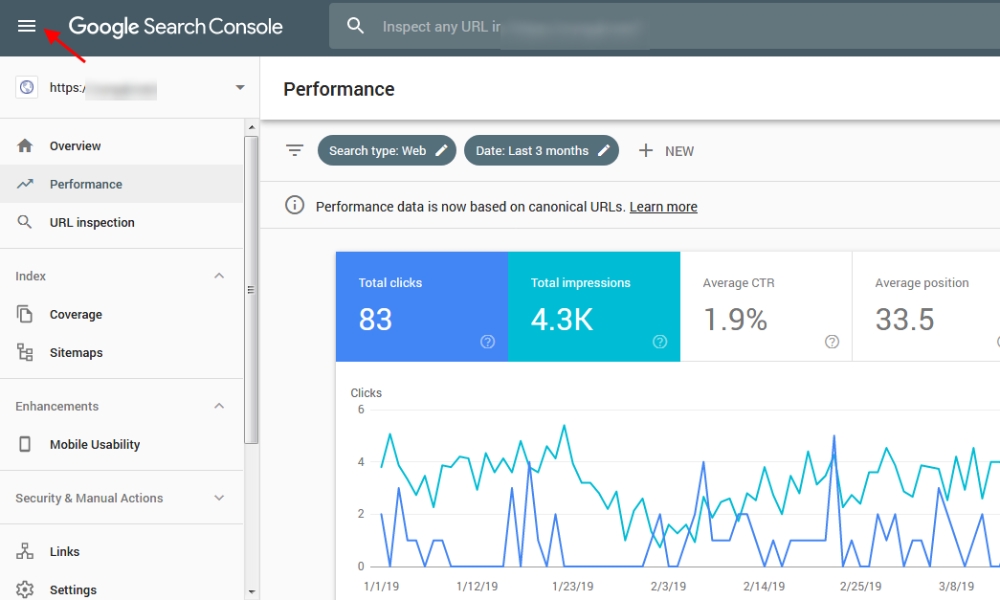Click help icon on Total impressions card
Screen dimensions: 1000x600
pyautogui.click(x=660, y=342)
